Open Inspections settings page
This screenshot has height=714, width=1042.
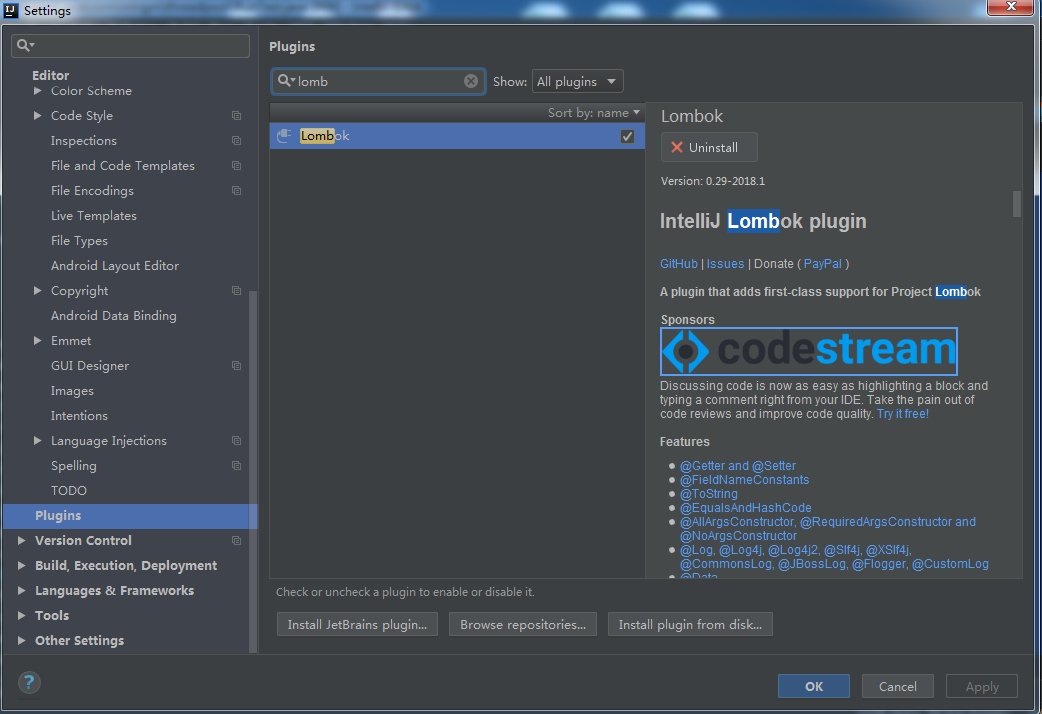click(x=84, y=141)
